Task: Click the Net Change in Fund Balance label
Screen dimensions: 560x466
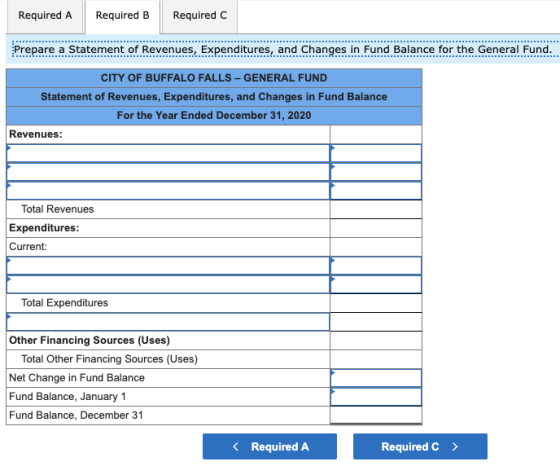Action: pyautogui.click(x=77, y=378)
